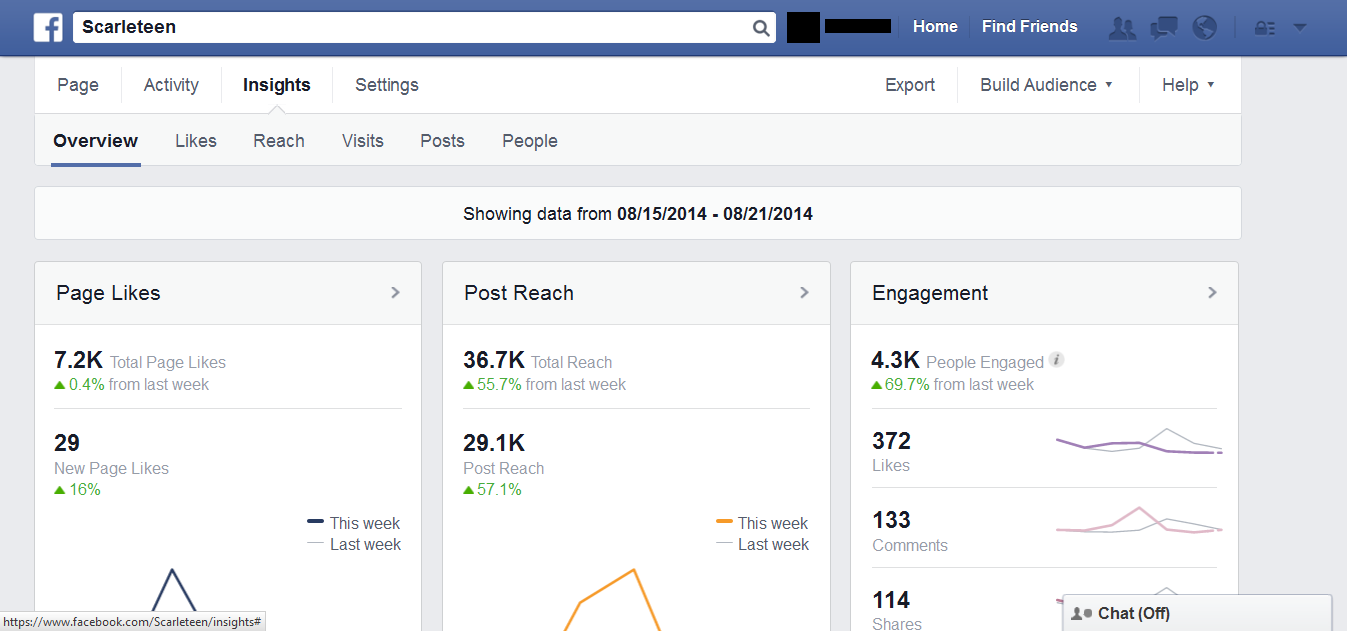
Task: Open the notifications globe icon
Action: (1205, 28)
